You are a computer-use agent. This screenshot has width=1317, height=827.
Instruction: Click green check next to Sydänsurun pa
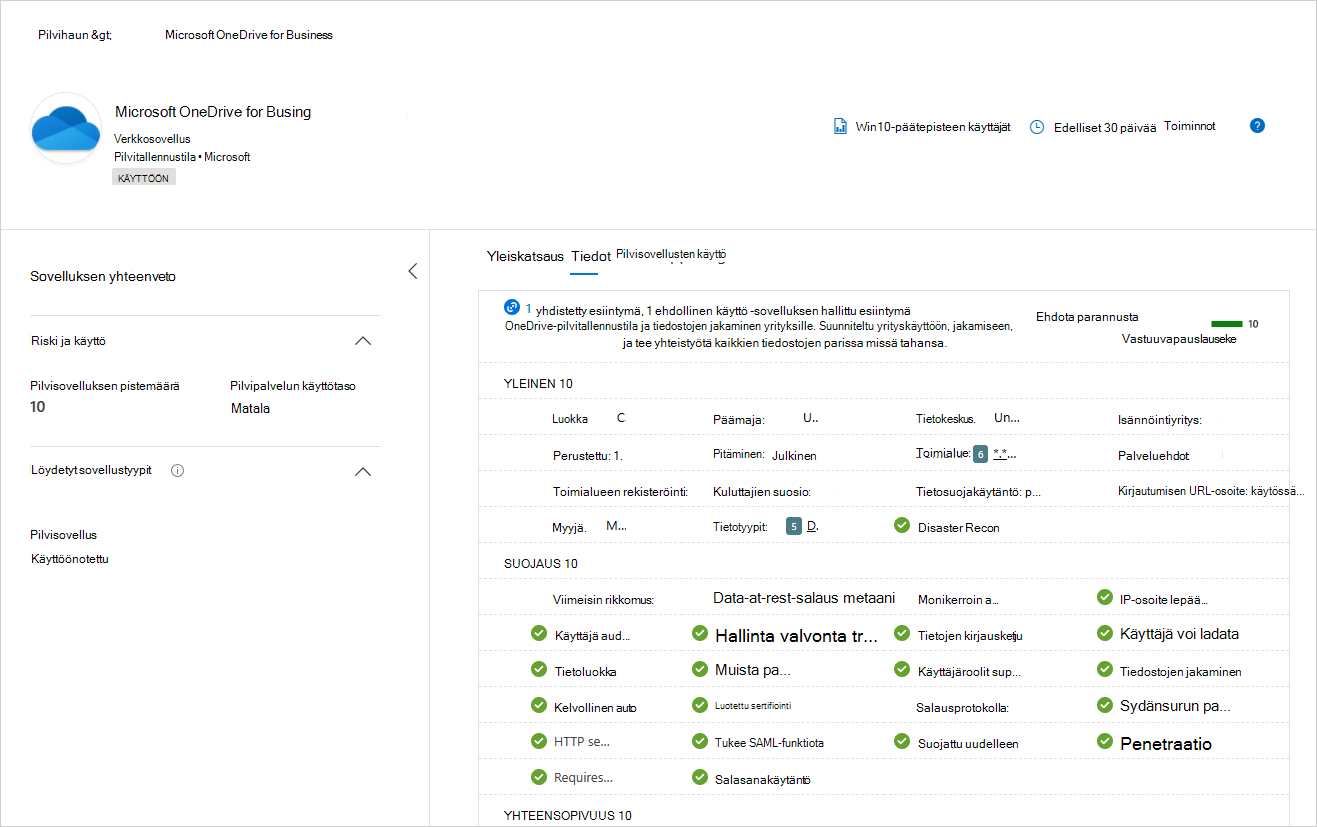pos(1105,705)
